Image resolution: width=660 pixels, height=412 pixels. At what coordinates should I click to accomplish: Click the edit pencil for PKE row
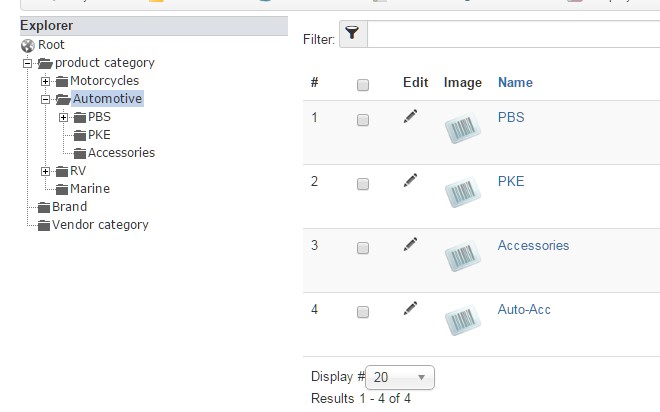[410, 181]
